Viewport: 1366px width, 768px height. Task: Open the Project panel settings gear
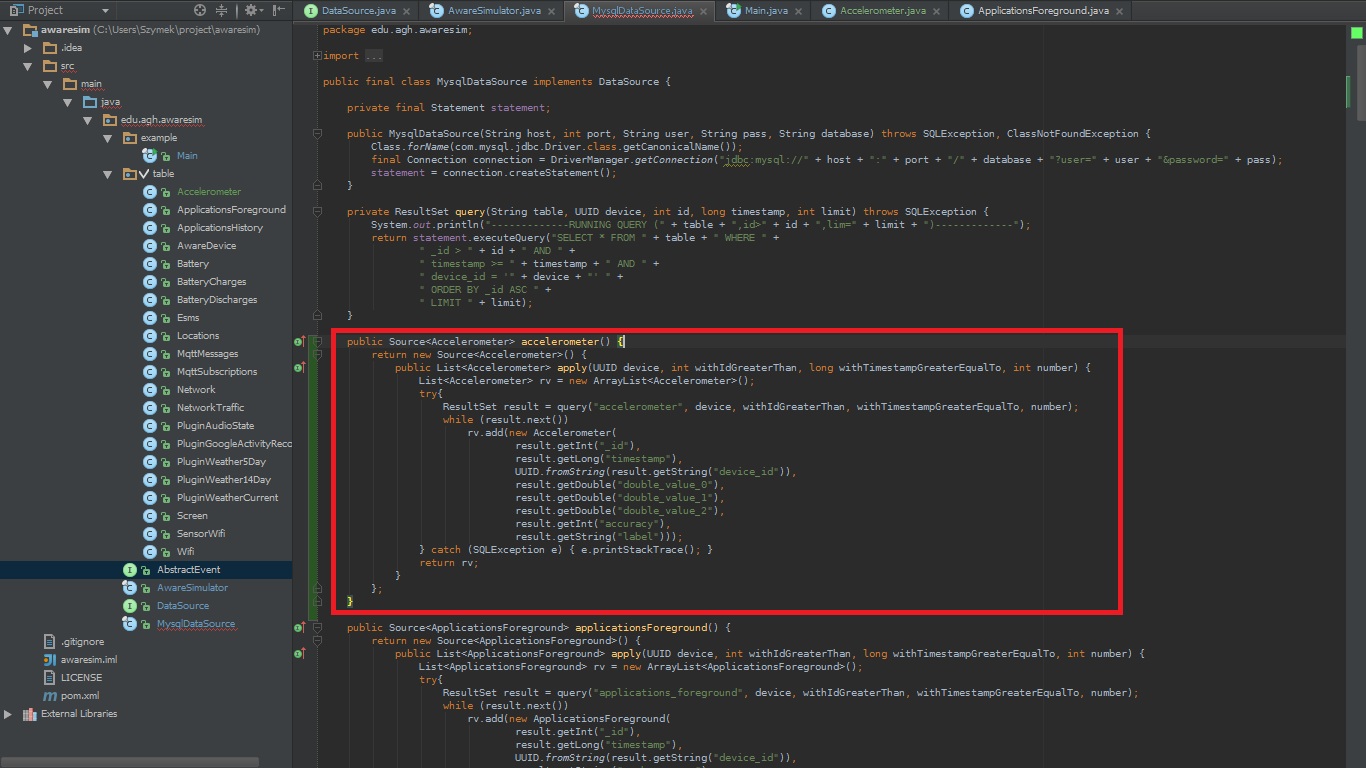[250, 10]
